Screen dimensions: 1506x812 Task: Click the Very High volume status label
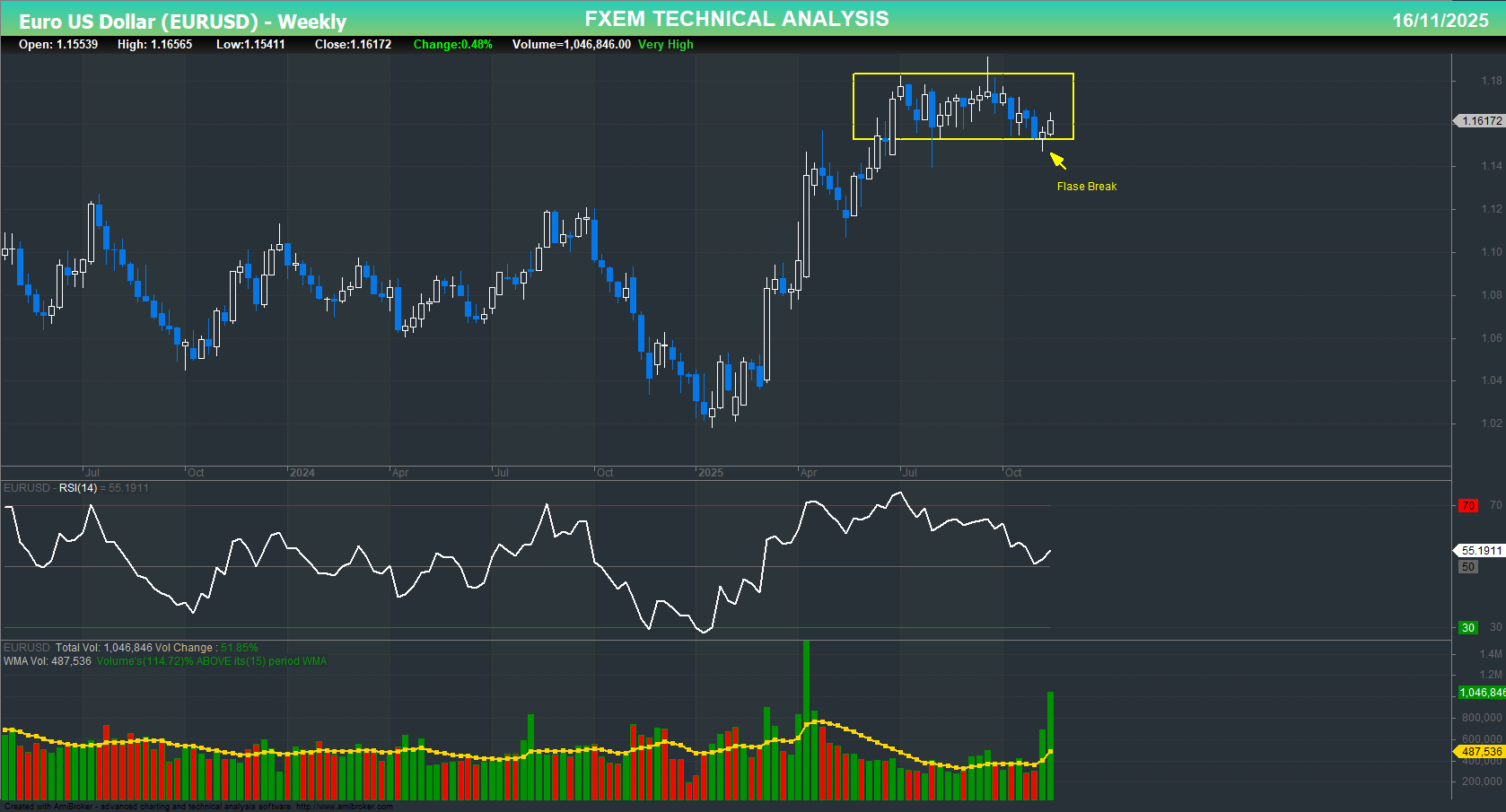point(665,44)
